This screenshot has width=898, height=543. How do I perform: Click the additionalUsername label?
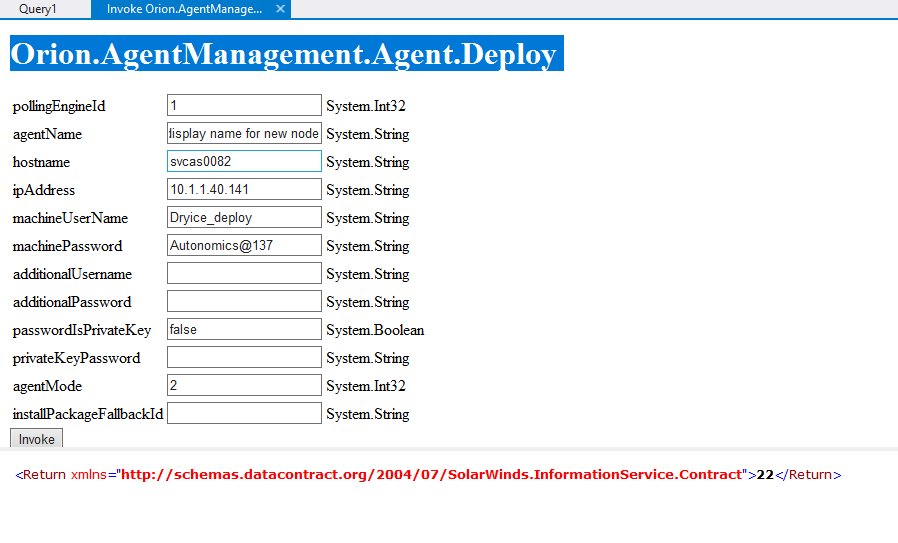point(72,274)
